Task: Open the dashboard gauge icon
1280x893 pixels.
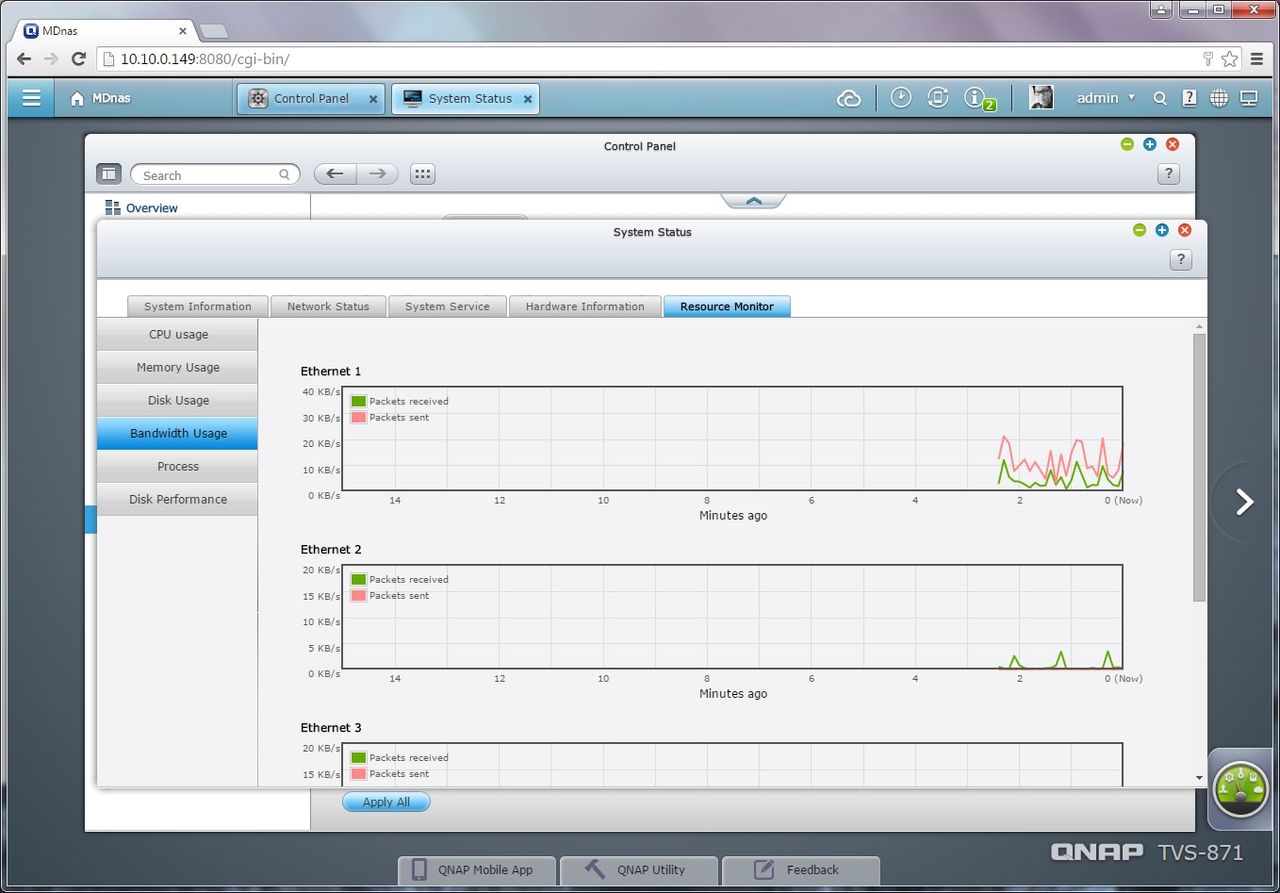Action: coord(1241,789)
